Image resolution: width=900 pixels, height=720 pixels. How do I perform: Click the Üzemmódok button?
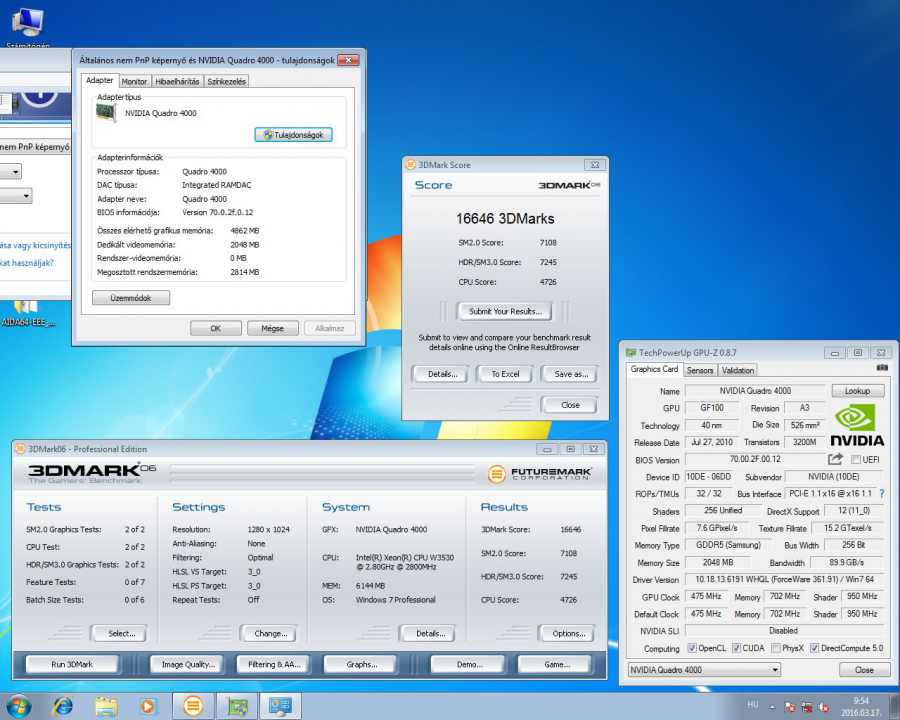coord(131,298)
